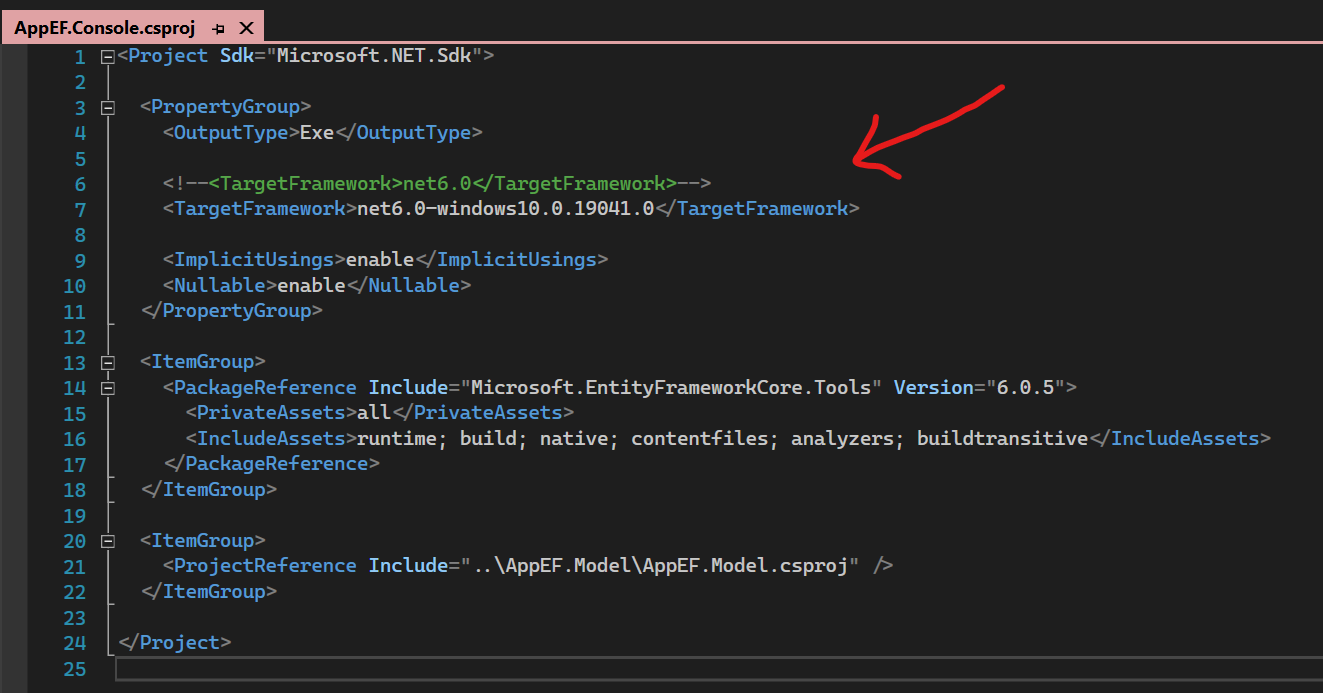Screen dimensions: 1323x693
Task: Collapse the PackageReference element
Action: 107,387
